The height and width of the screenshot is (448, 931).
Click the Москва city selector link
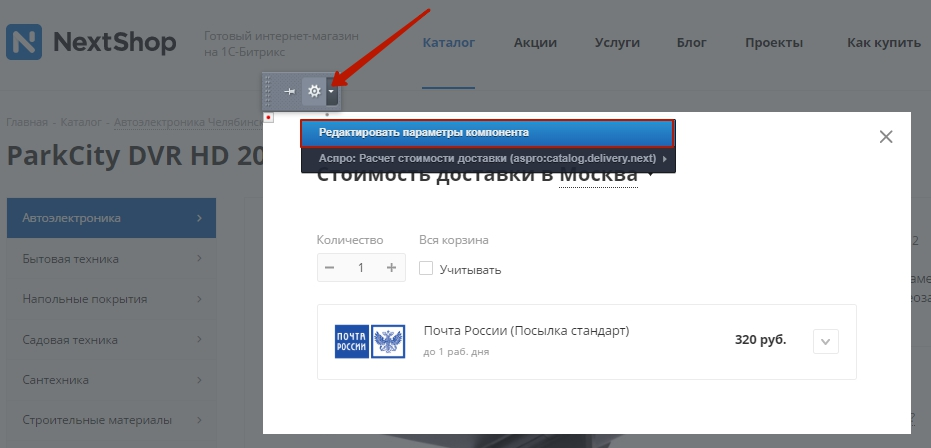click(599, 176)
